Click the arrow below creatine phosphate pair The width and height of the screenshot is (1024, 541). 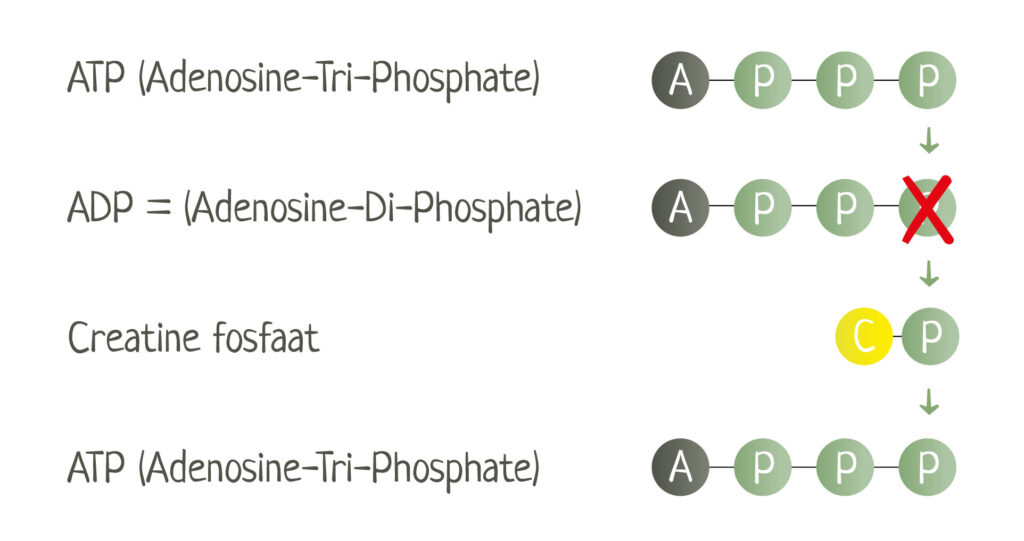929,402
